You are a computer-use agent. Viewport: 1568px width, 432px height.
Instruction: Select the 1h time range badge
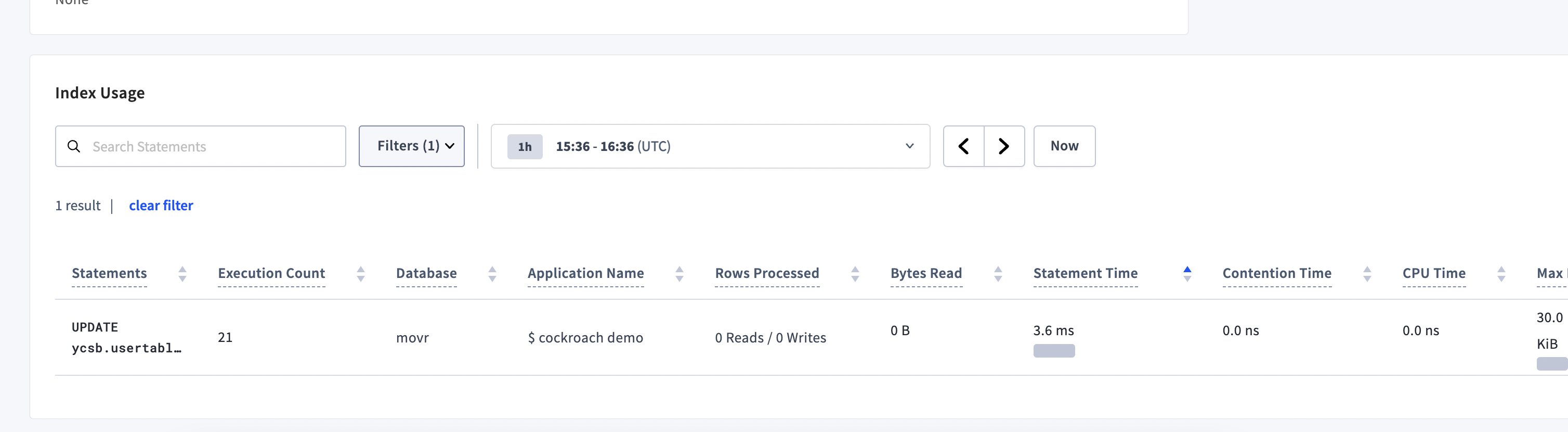525,147
